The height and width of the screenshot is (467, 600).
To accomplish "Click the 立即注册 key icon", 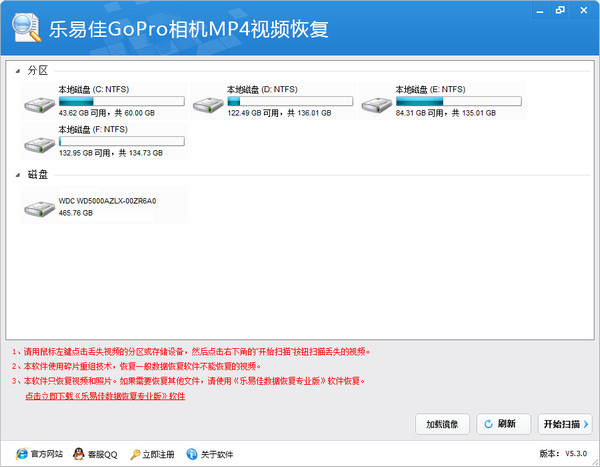I will coord(135,454).
